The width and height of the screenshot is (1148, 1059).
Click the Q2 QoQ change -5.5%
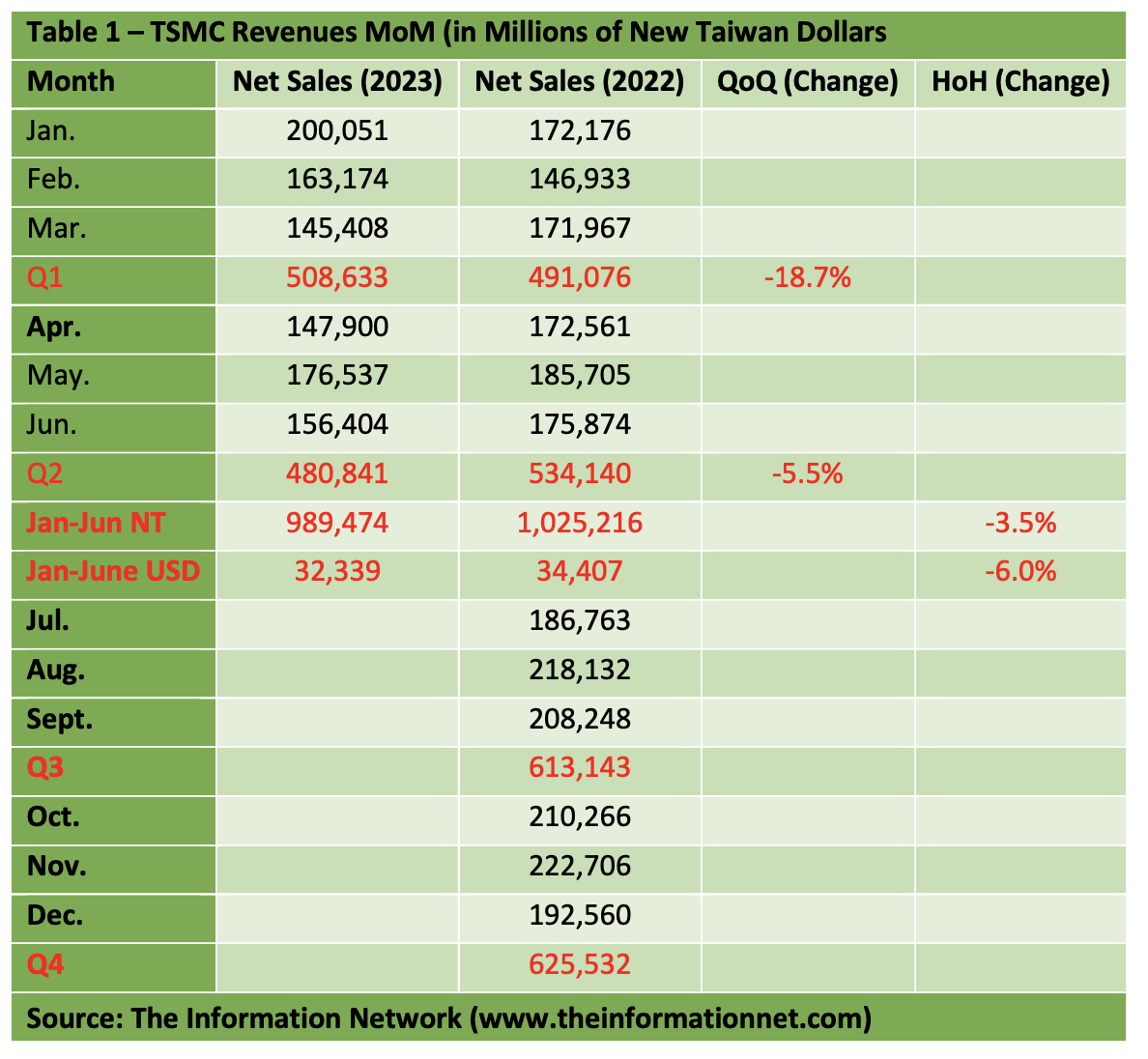[x=808, y=474]
